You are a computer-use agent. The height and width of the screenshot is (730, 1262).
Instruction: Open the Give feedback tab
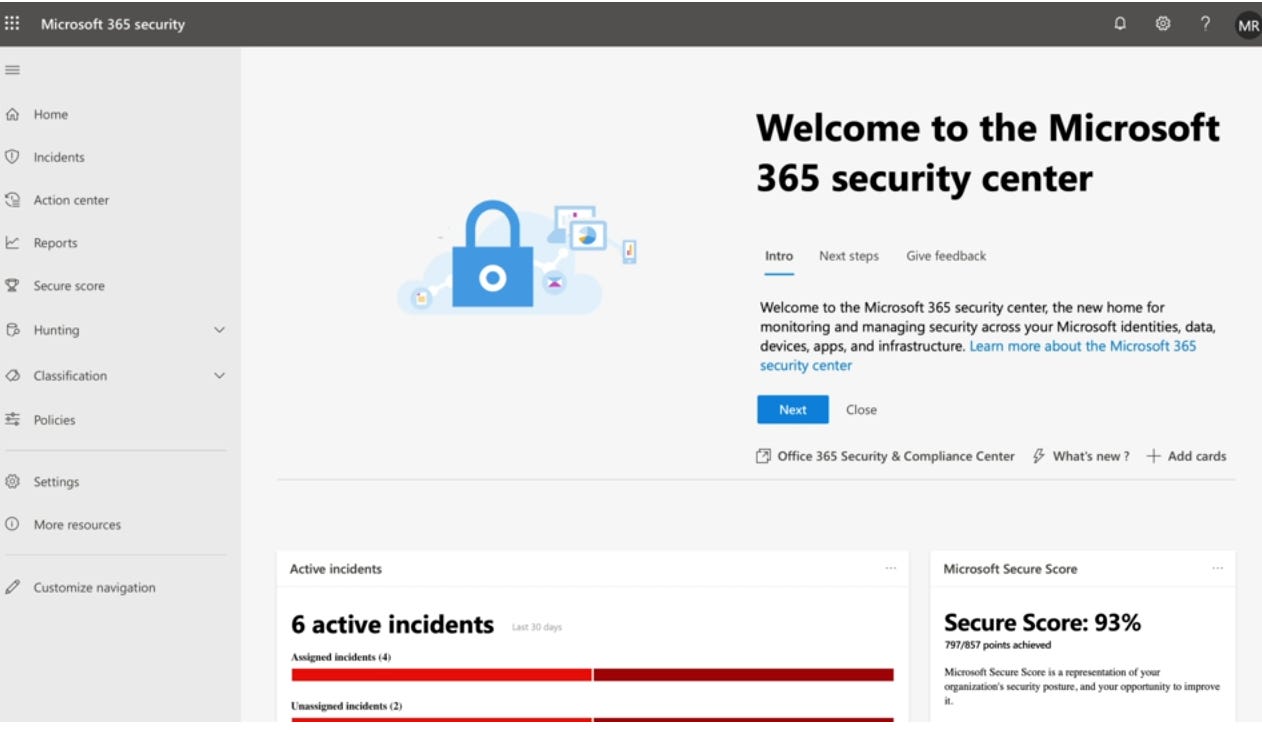pos(945,256)
